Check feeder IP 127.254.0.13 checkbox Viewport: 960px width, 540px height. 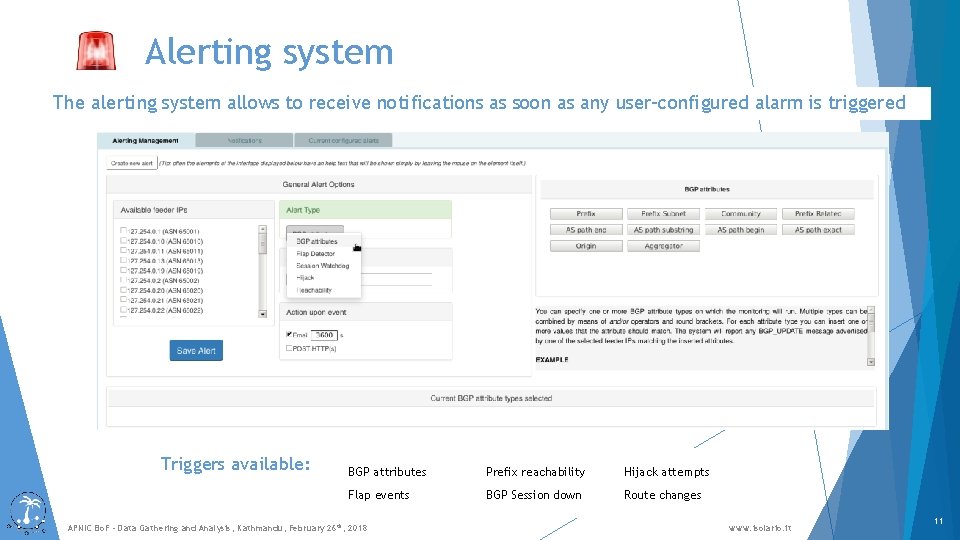(123, 260)
